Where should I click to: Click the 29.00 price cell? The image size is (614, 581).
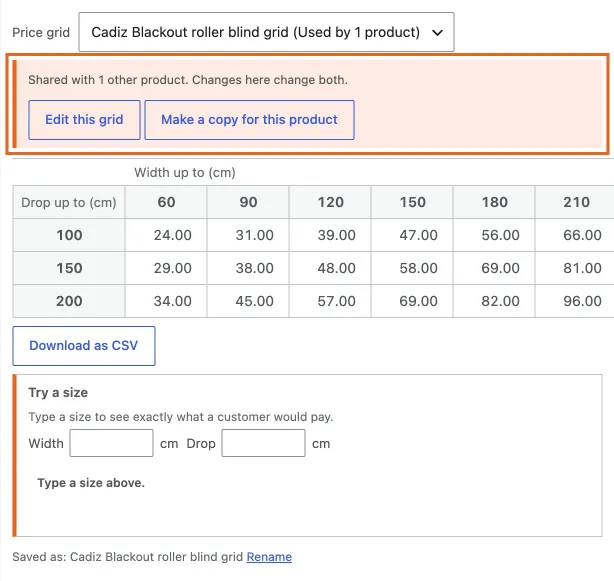(166, 268)
